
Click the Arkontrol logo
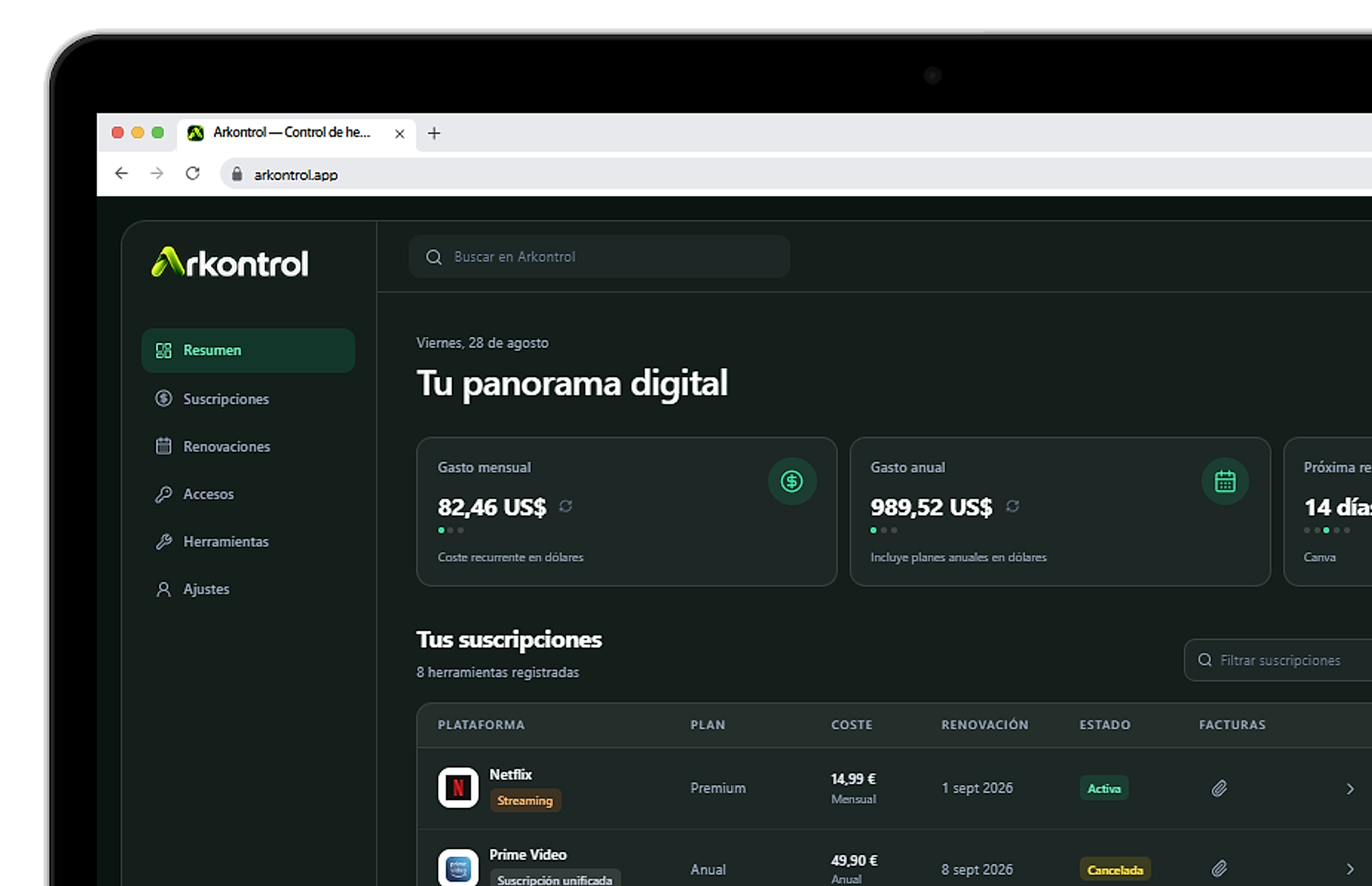(229, 262)
